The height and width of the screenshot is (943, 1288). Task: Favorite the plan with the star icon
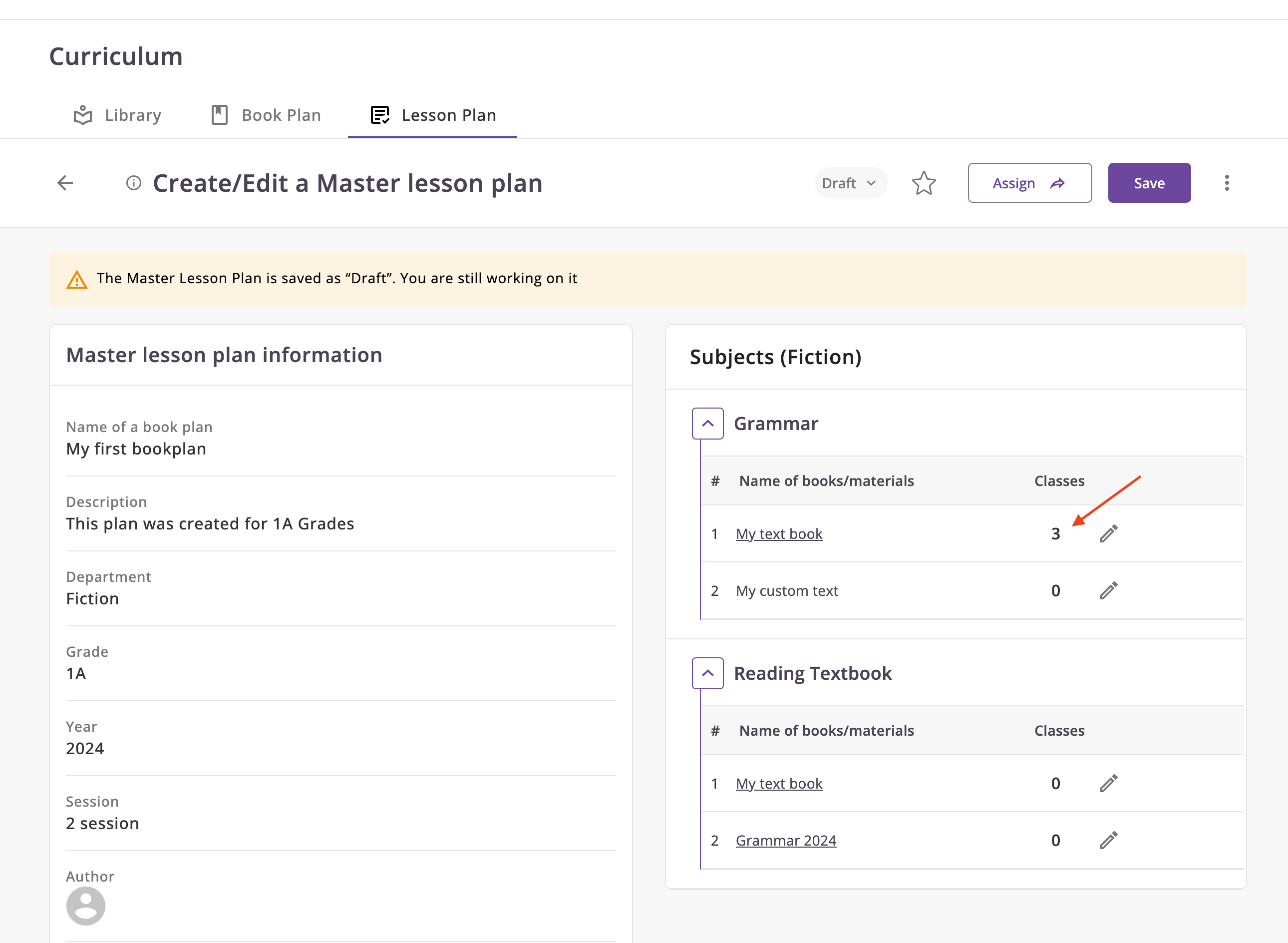tap(924, 183)
